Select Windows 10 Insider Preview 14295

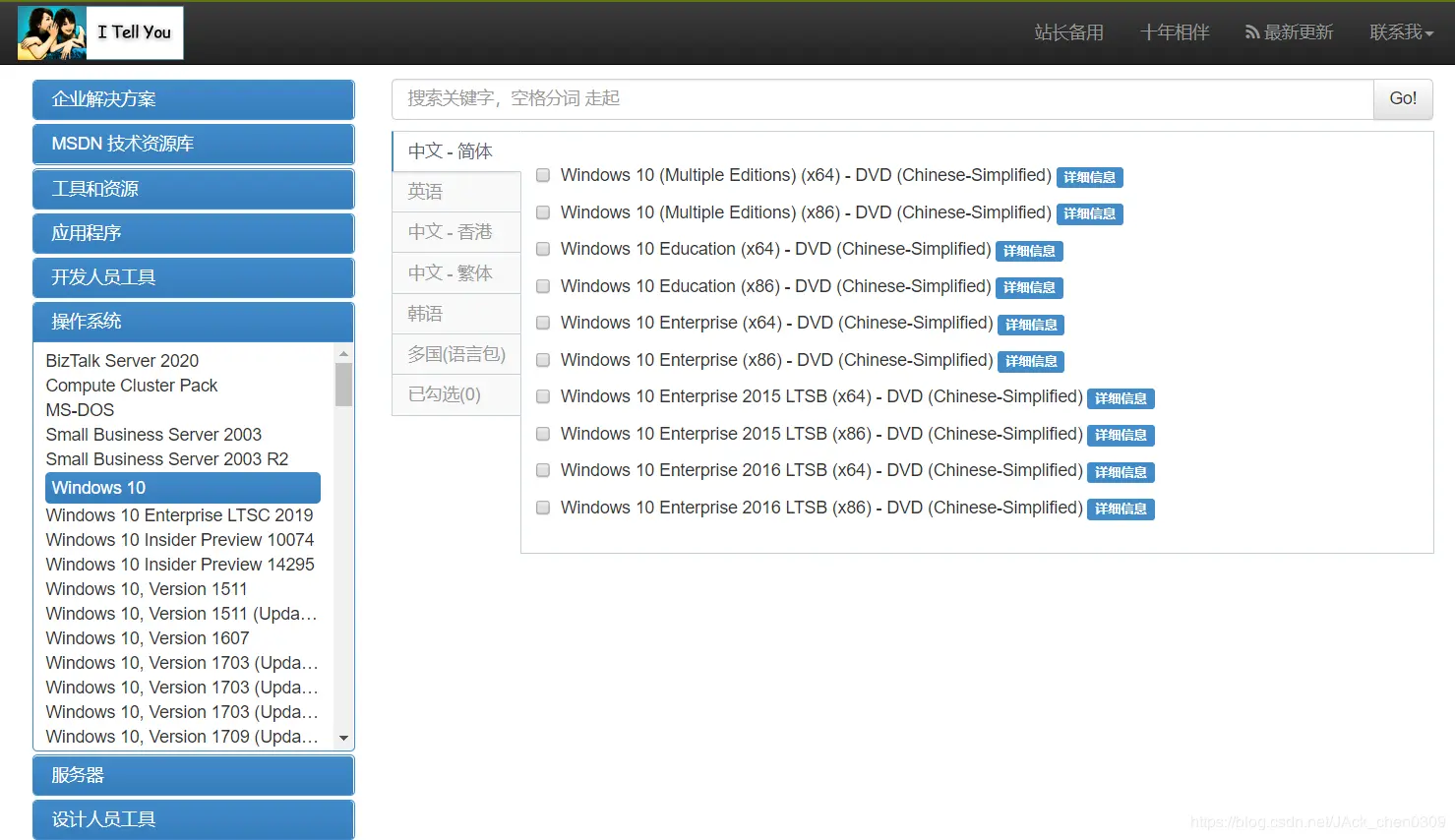180,565
